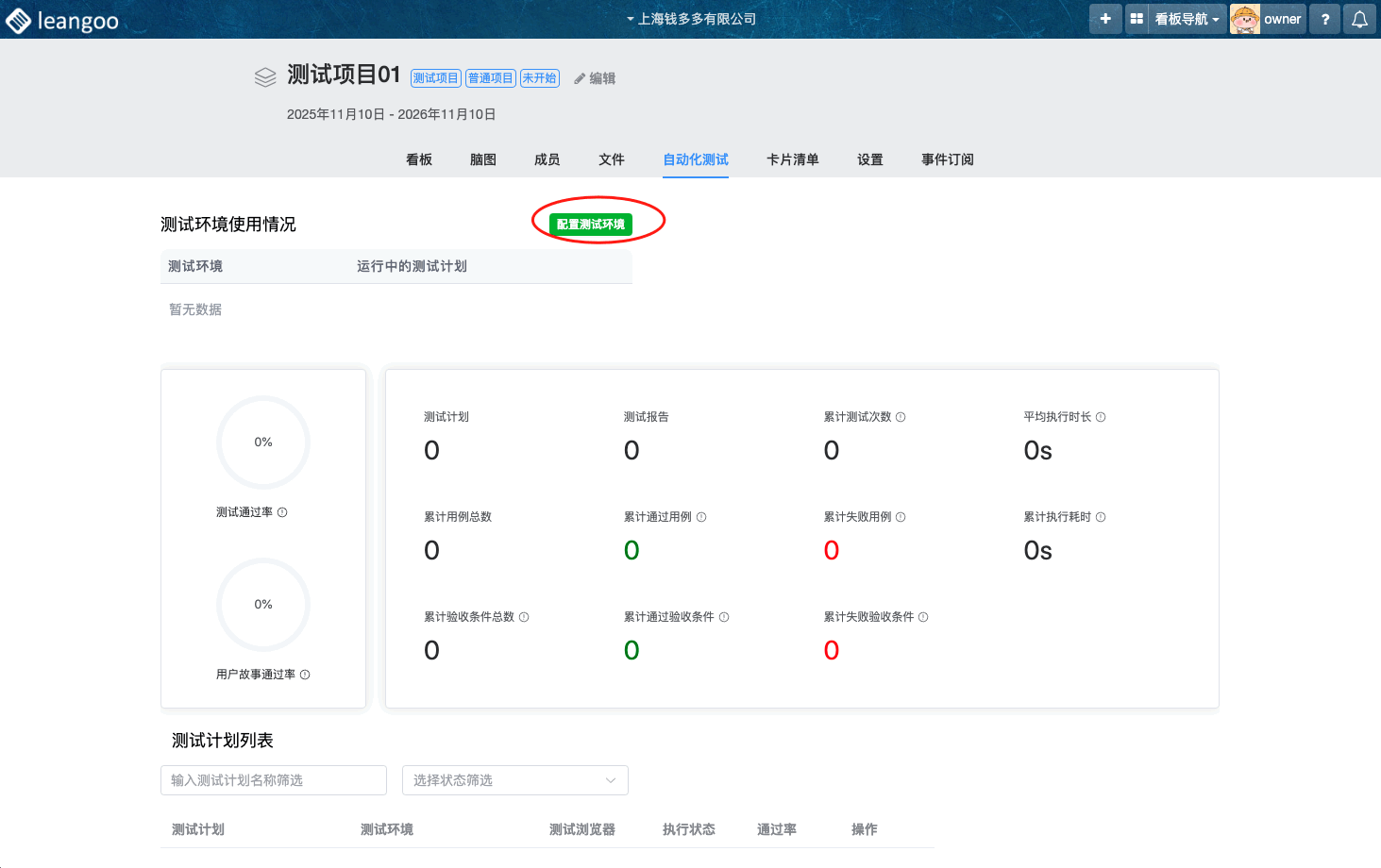Click the owner avatar picture
1381x868 pixels.
pyautogui.click(x=1245, y=19)
